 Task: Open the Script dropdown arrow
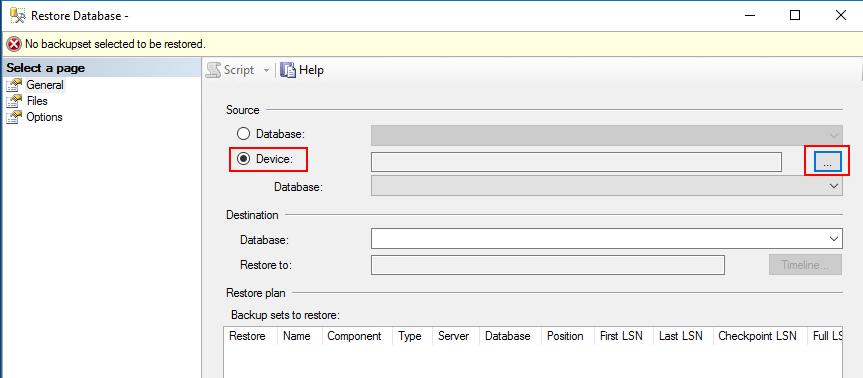pos(266,70)
